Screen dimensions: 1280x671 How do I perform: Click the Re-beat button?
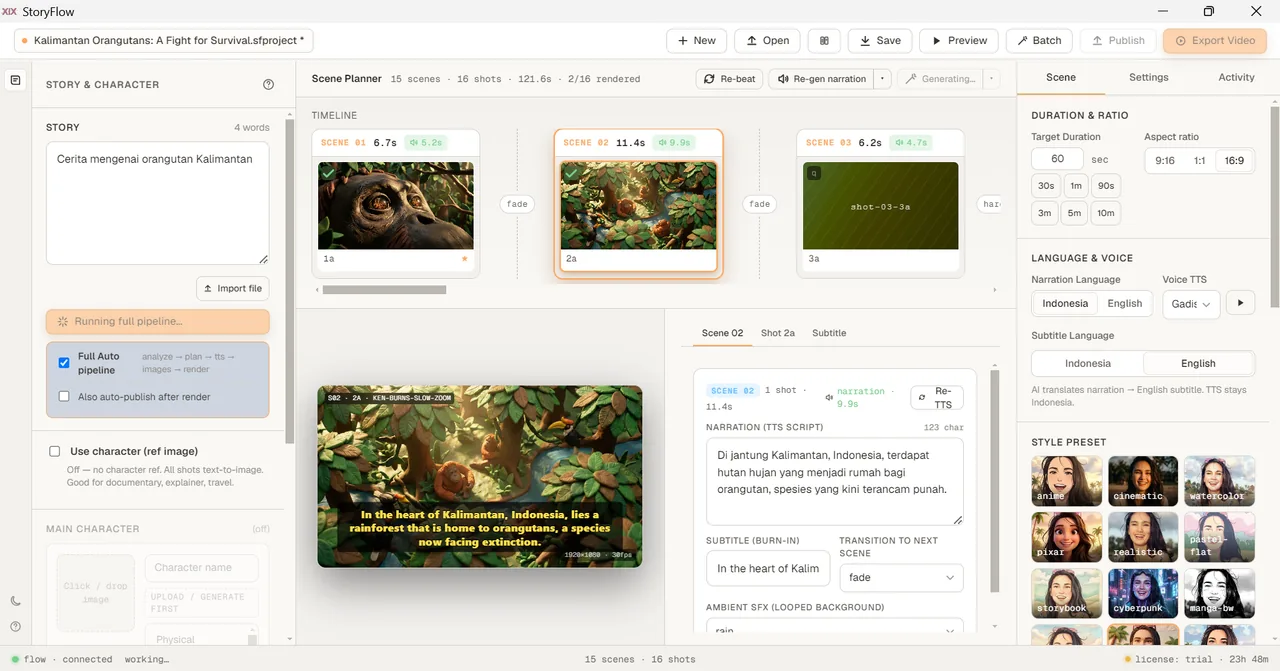729,79
